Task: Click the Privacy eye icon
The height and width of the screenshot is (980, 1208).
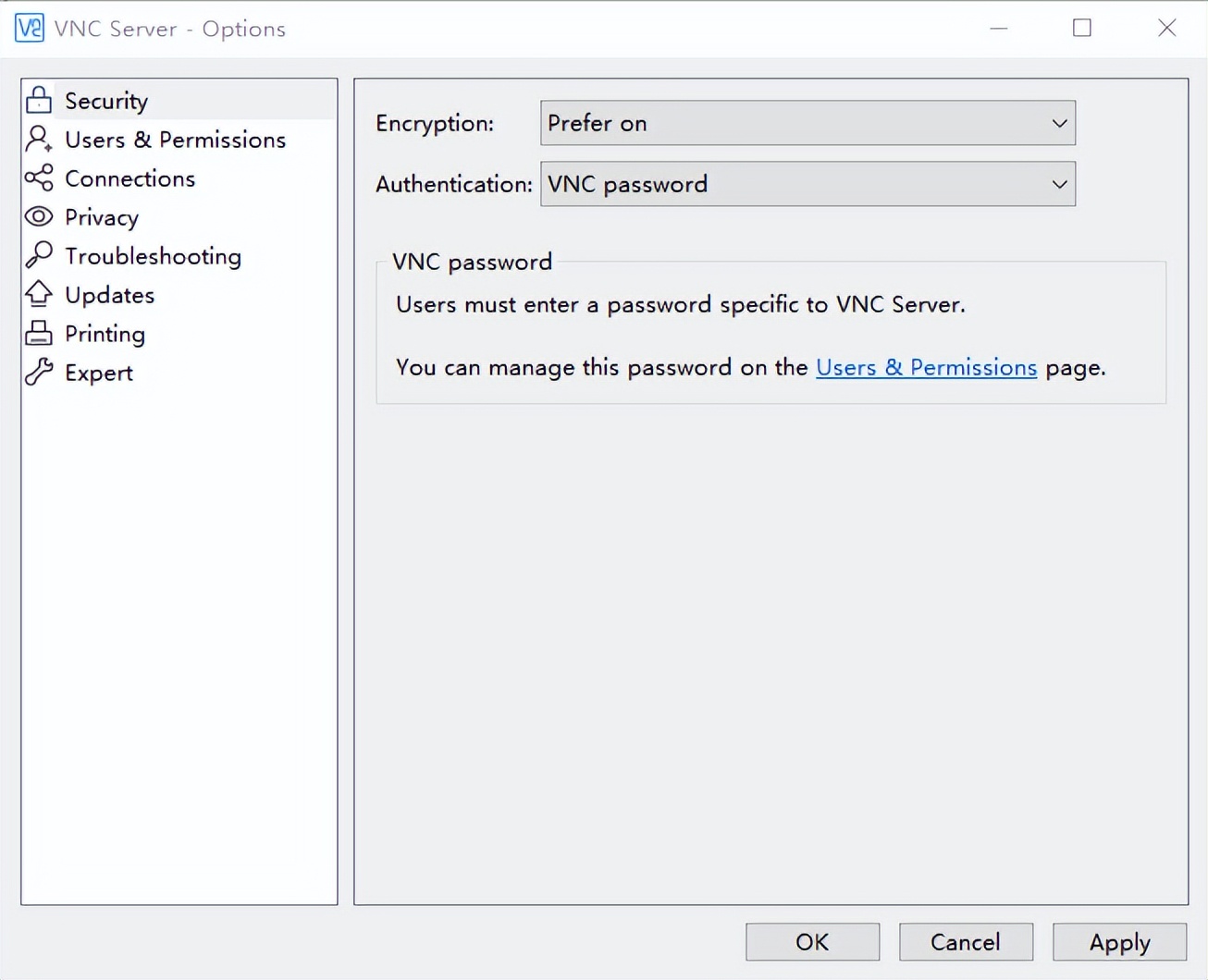Action: 39,216
